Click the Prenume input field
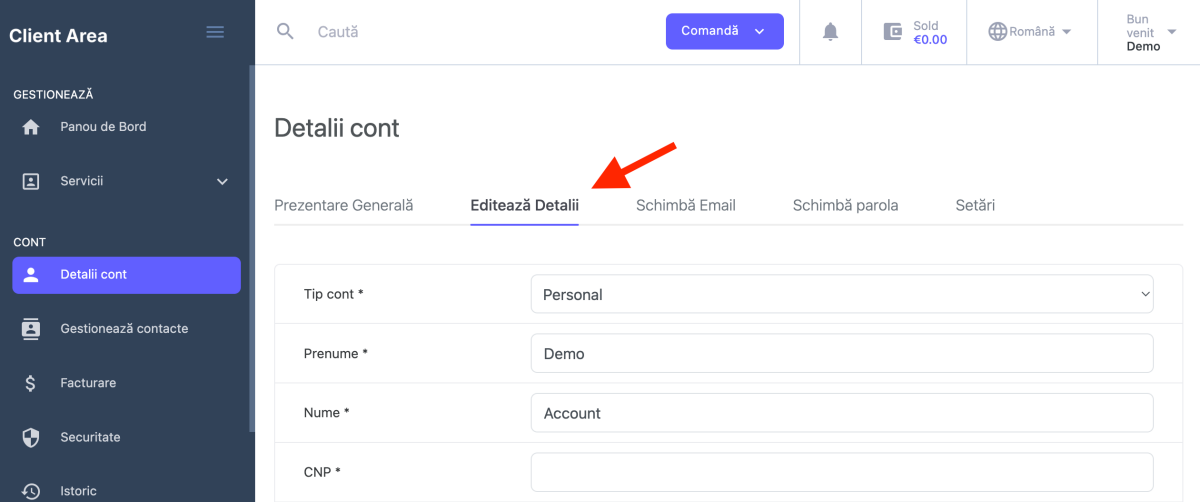This screenshot has height=502, width=1200. (841, 354)
